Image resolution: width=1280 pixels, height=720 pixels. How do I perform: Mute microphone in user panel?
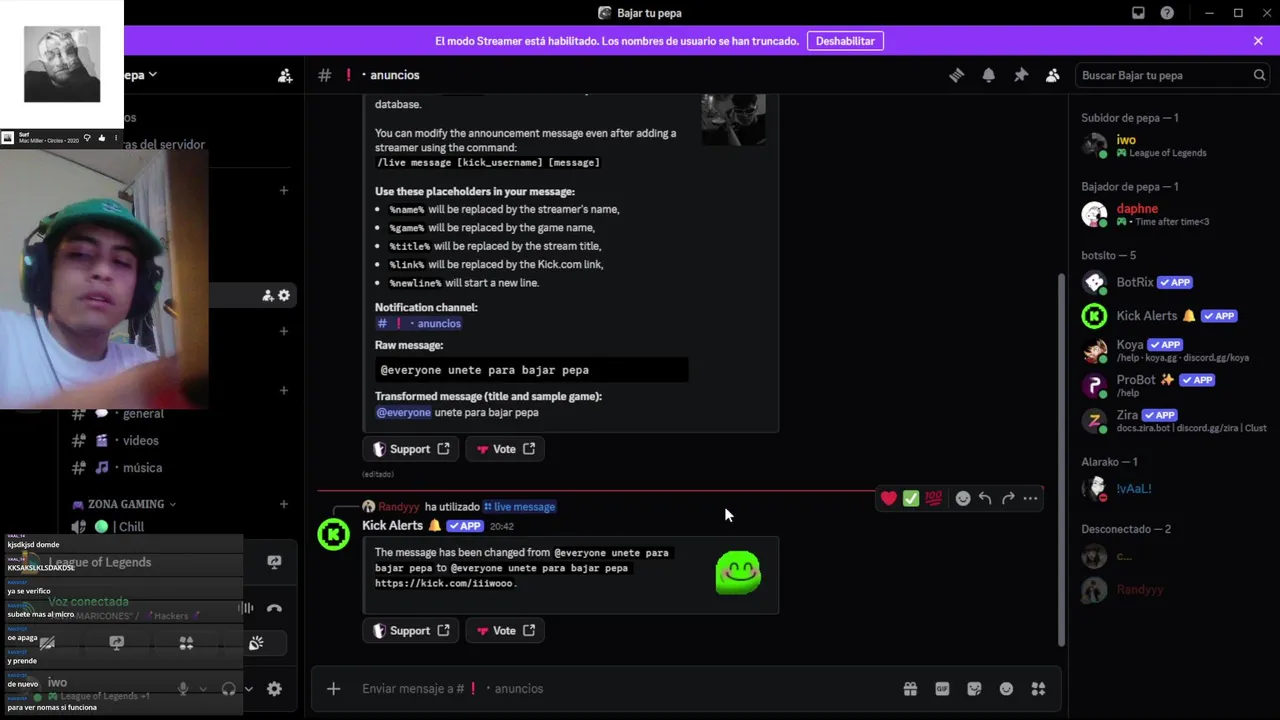(x=183, y=688)
